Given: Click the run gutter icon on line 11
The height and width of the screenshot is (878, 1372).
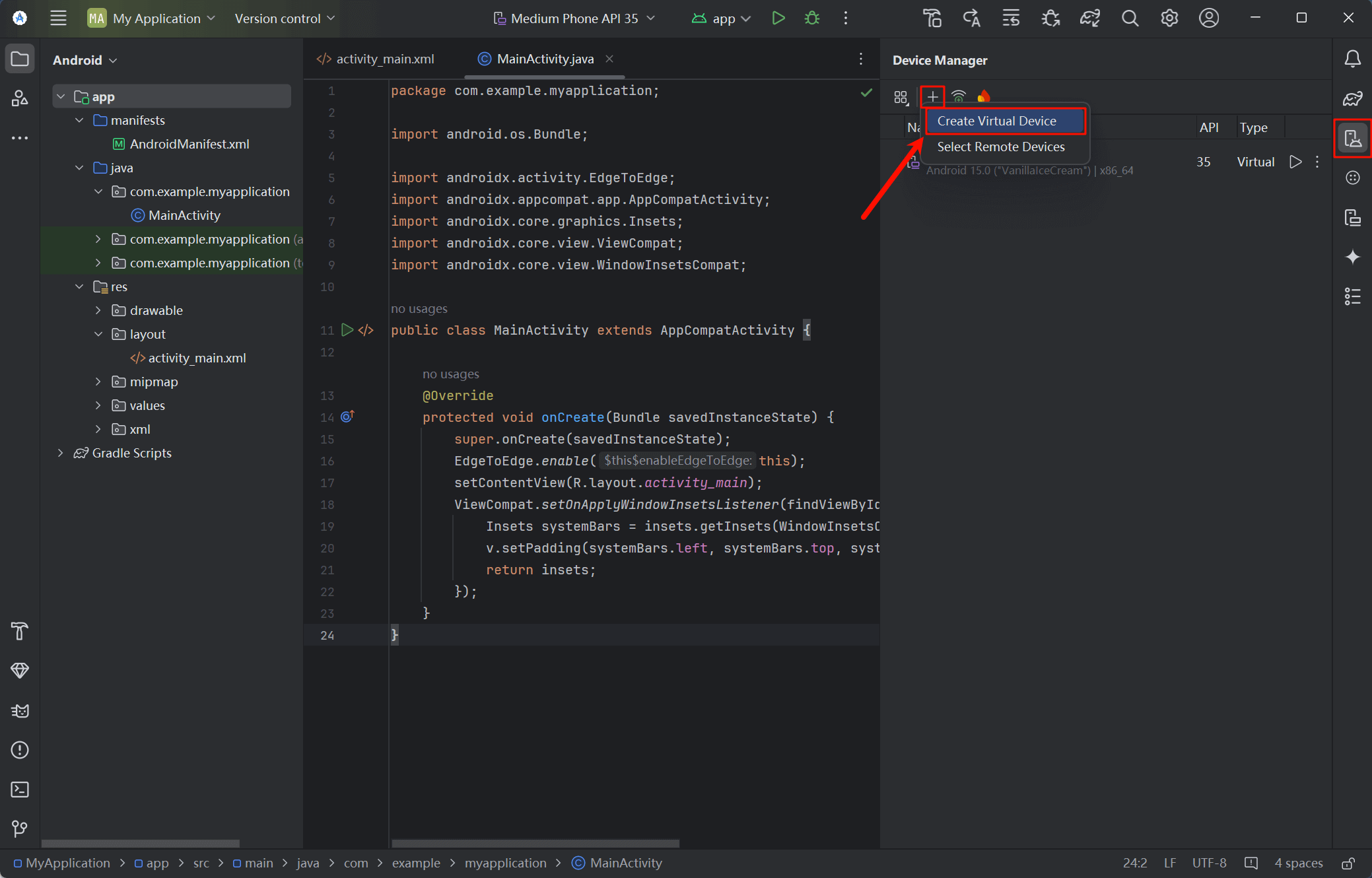Looking at the screenshot, I should coord(347,330).
